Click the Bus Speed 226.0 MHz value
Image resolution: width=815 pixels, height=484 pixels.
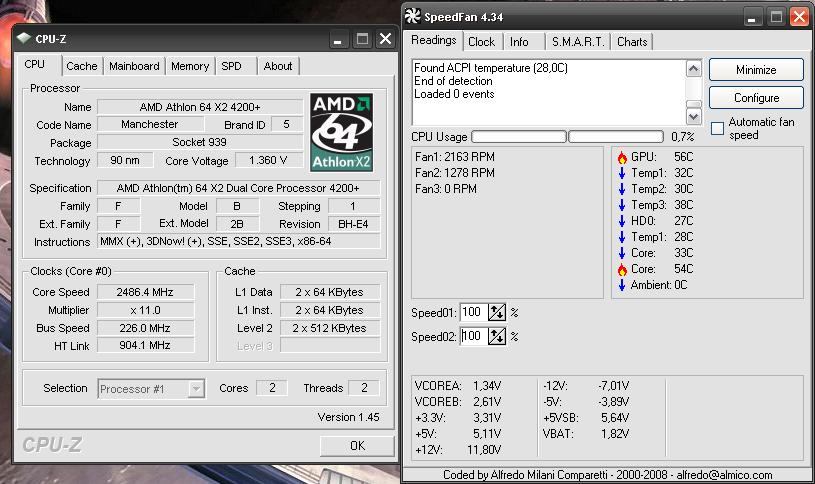coord(145,328)
